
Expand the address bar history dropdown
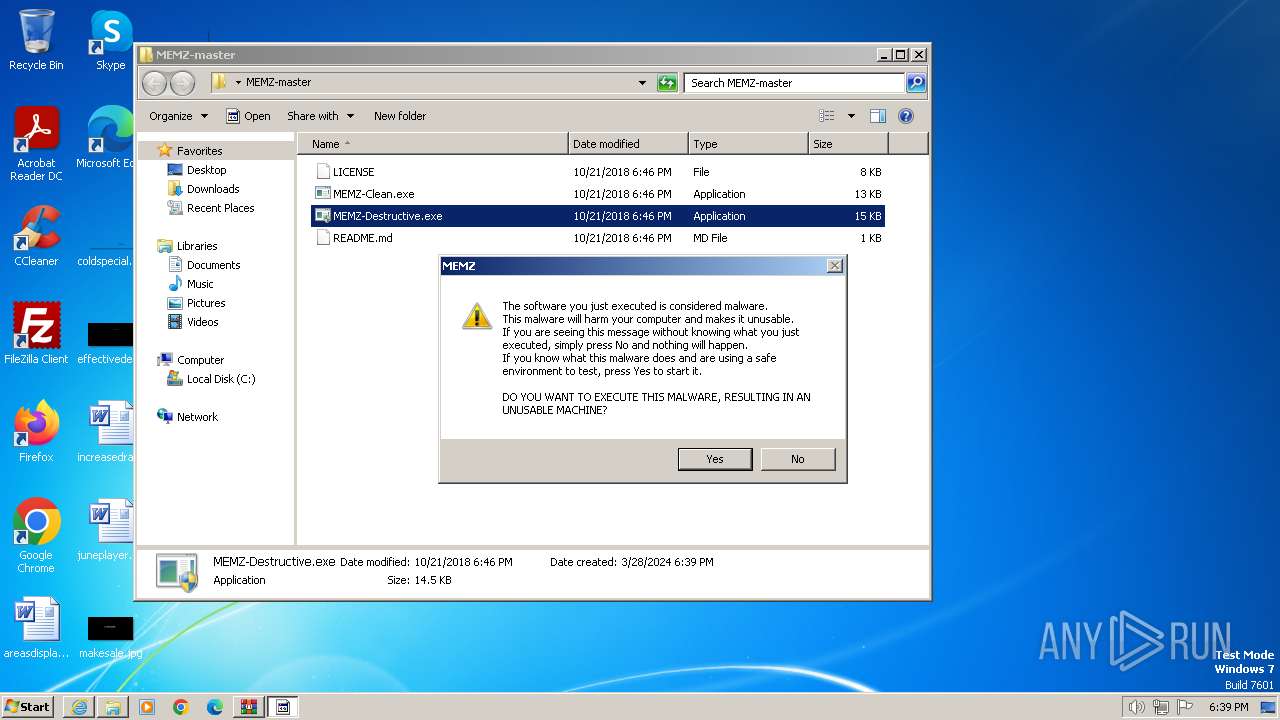(642, 83)
